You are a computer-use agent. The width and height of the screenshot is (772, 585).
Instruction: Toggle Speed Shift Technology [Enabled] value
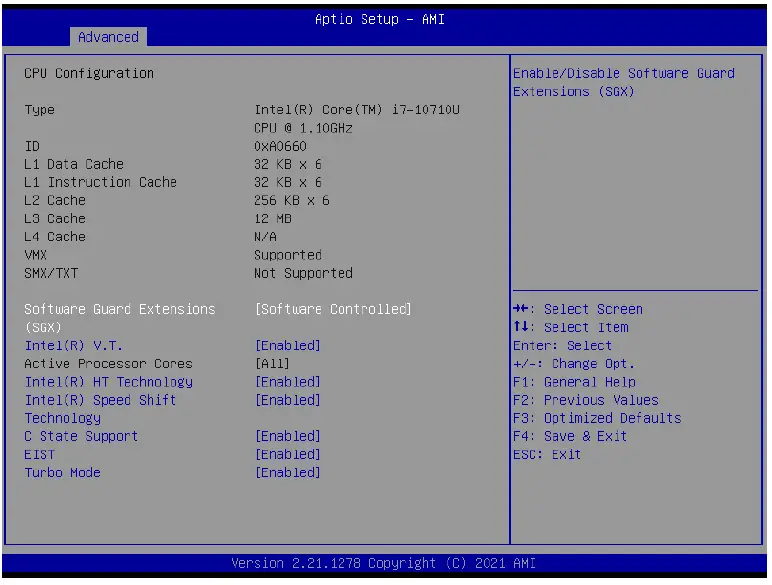coord(288,400)
